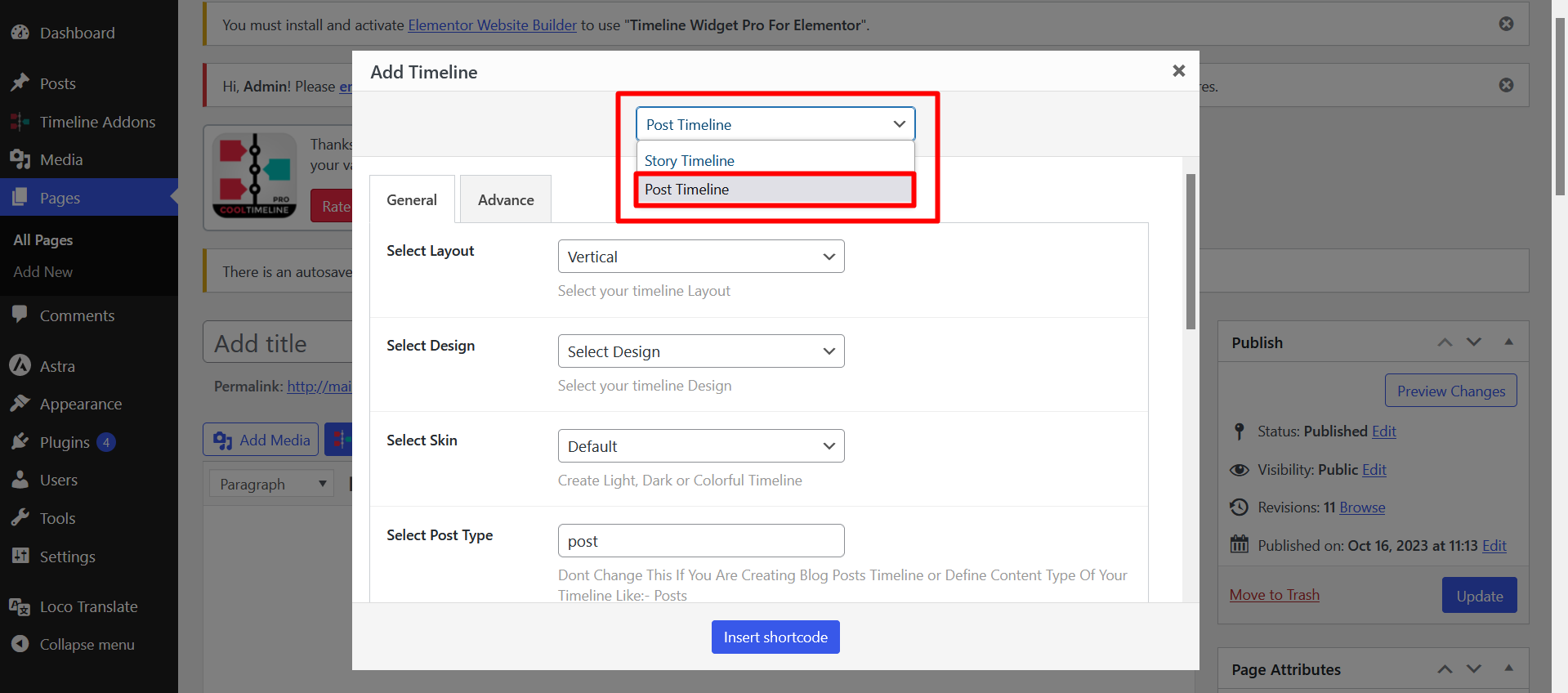Open Loco Translate icon in sidebar
This screenshot has height=693, width=1568.
(20, 606)
